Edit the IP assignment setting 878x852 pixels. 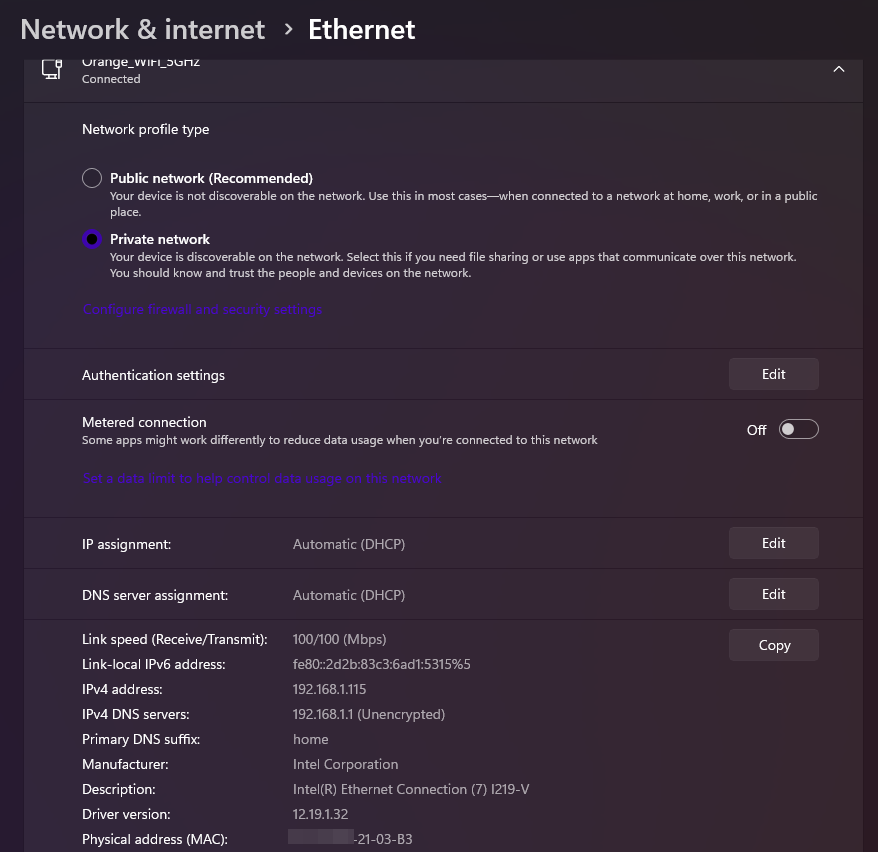pyautogui.click(x=773, y=543)
